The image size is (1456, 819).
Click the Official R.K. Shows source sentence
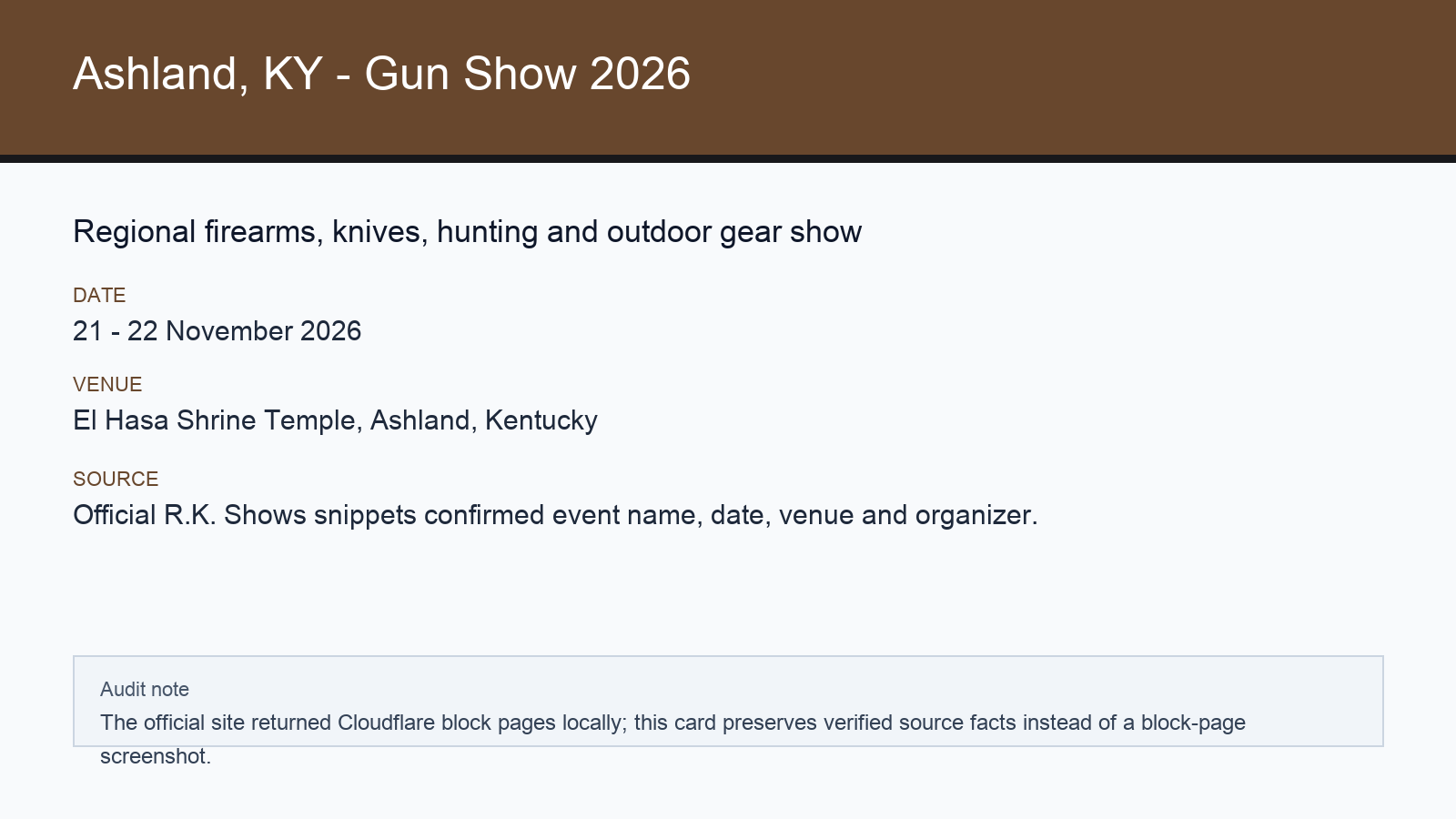coord(555,515)
